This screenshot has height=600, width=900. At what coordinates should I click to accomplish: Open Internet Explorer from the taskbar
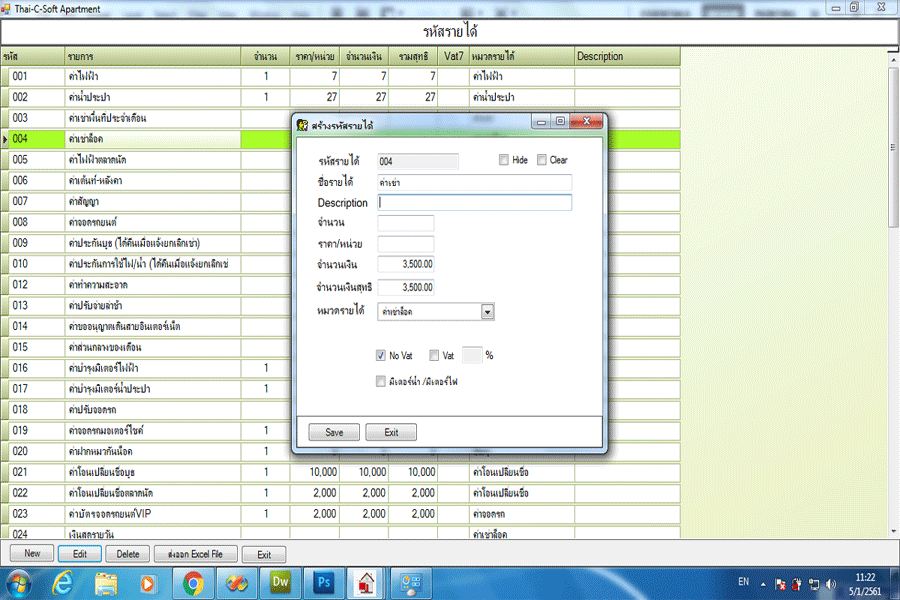pyautogui.click(x=65, y=582)
